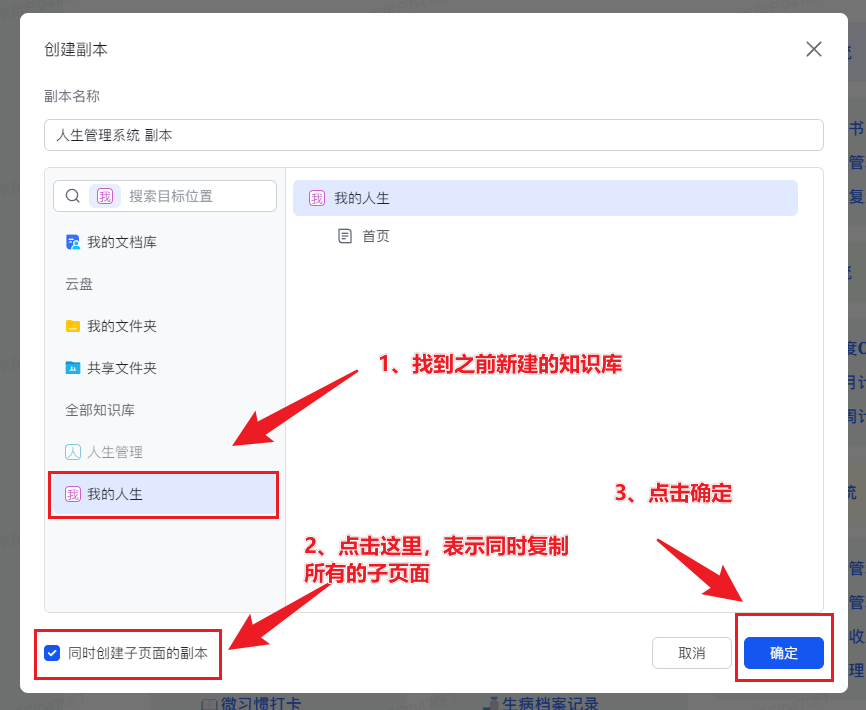Tick the 微习惯打卡 checkbox behind the dialog
Viewport: 866px width, 710px height.
pos(209,704)
